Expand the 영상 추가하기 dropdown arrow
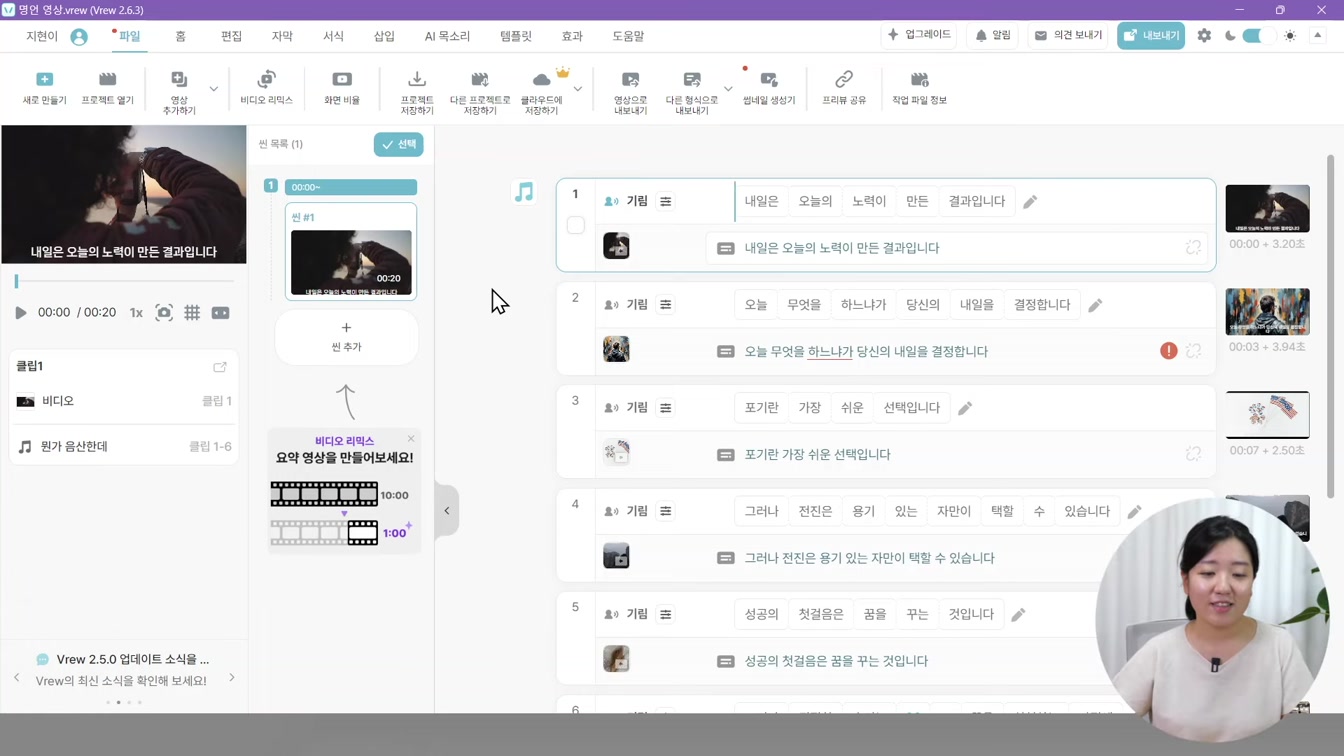 tap(213, 89)
